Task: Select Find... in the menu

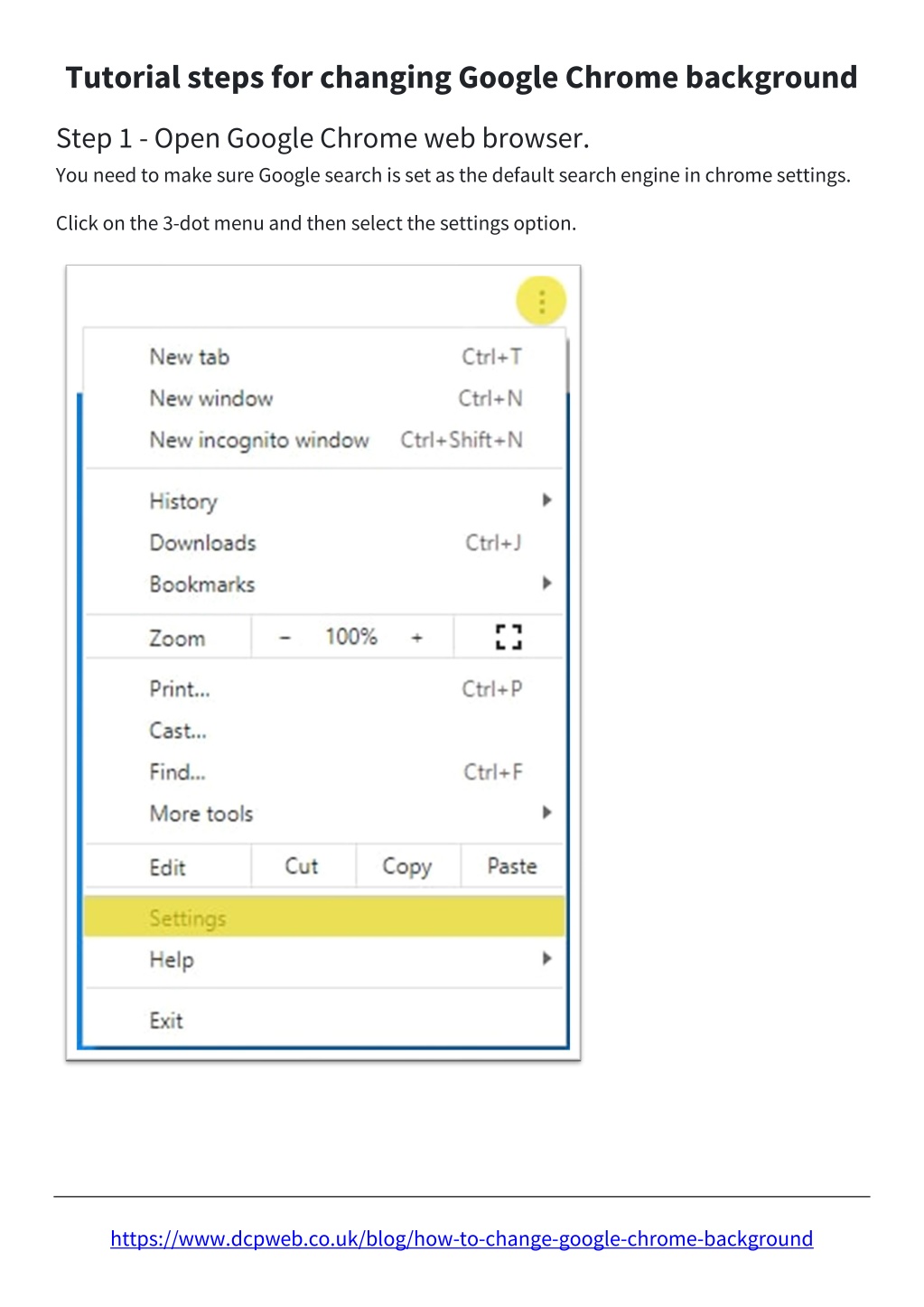Action: pos(324,772)
